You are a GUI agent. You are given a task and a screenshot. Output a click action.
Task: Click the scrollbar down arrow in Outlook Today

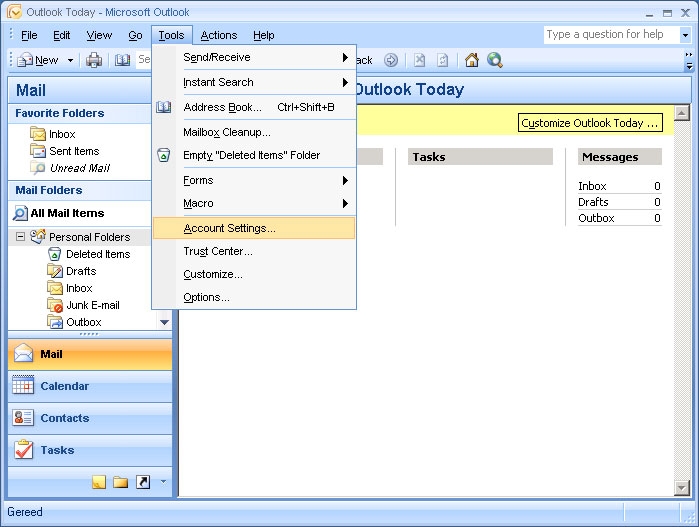682,488
